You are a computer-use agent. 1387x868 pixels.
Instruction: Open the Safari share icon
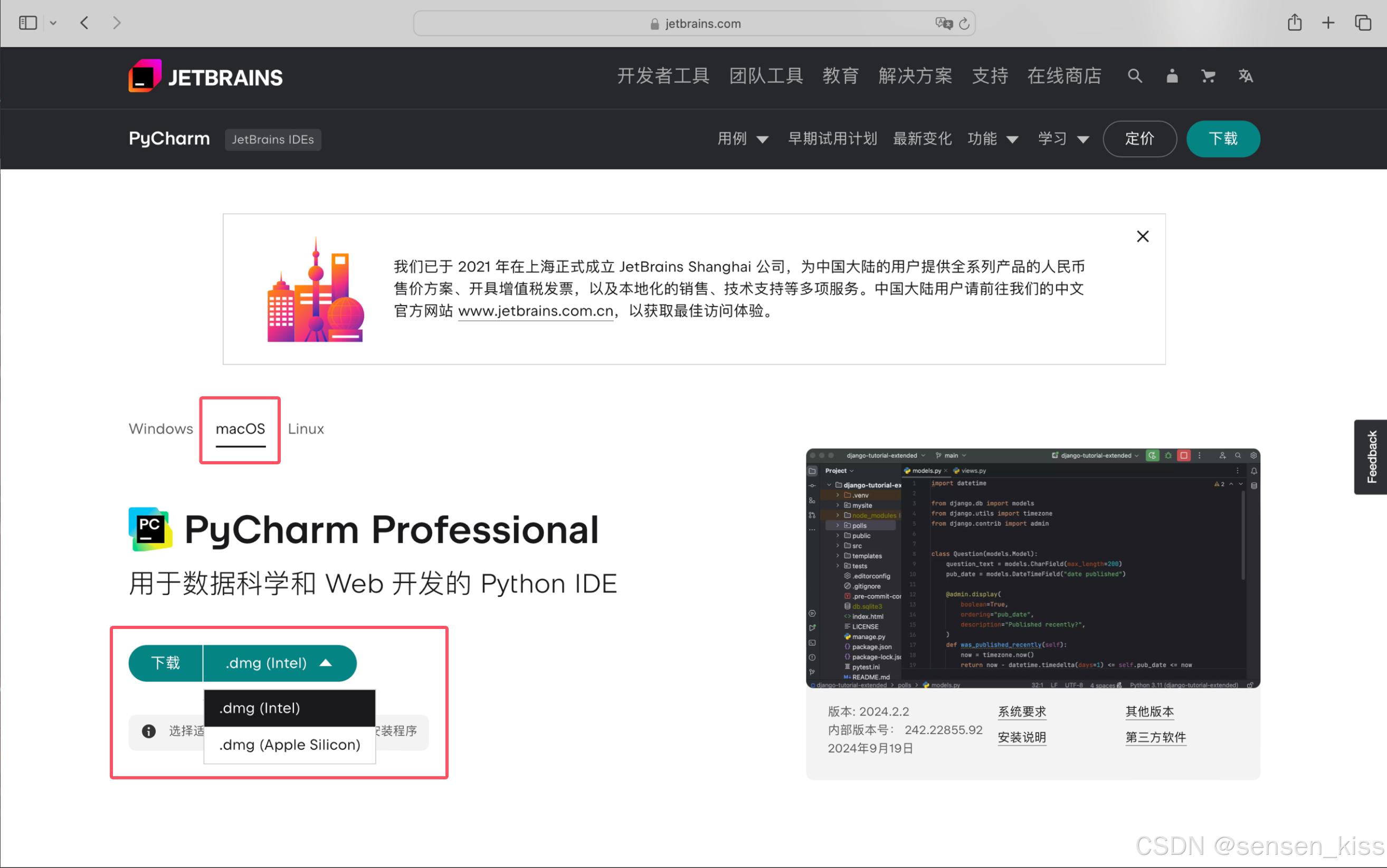[x=1295, y=22]
